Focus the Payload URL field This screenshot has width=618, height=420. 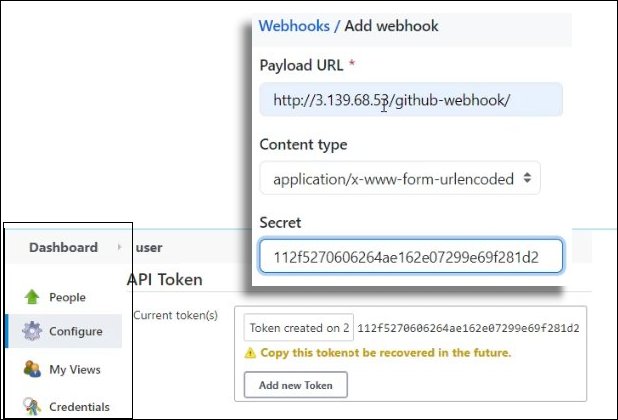pos(410,100)
